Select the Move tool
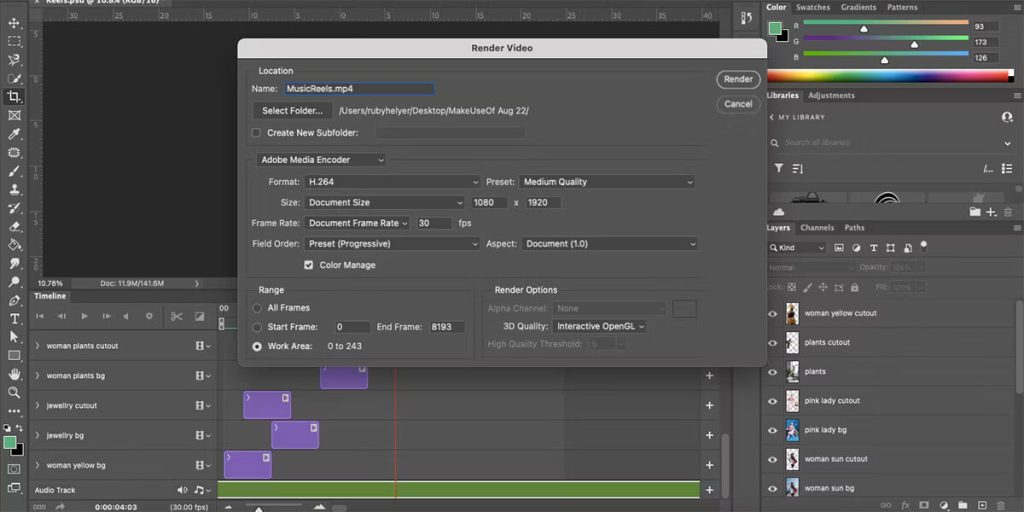The image size is (1024, 512). [x=14, y=22]
